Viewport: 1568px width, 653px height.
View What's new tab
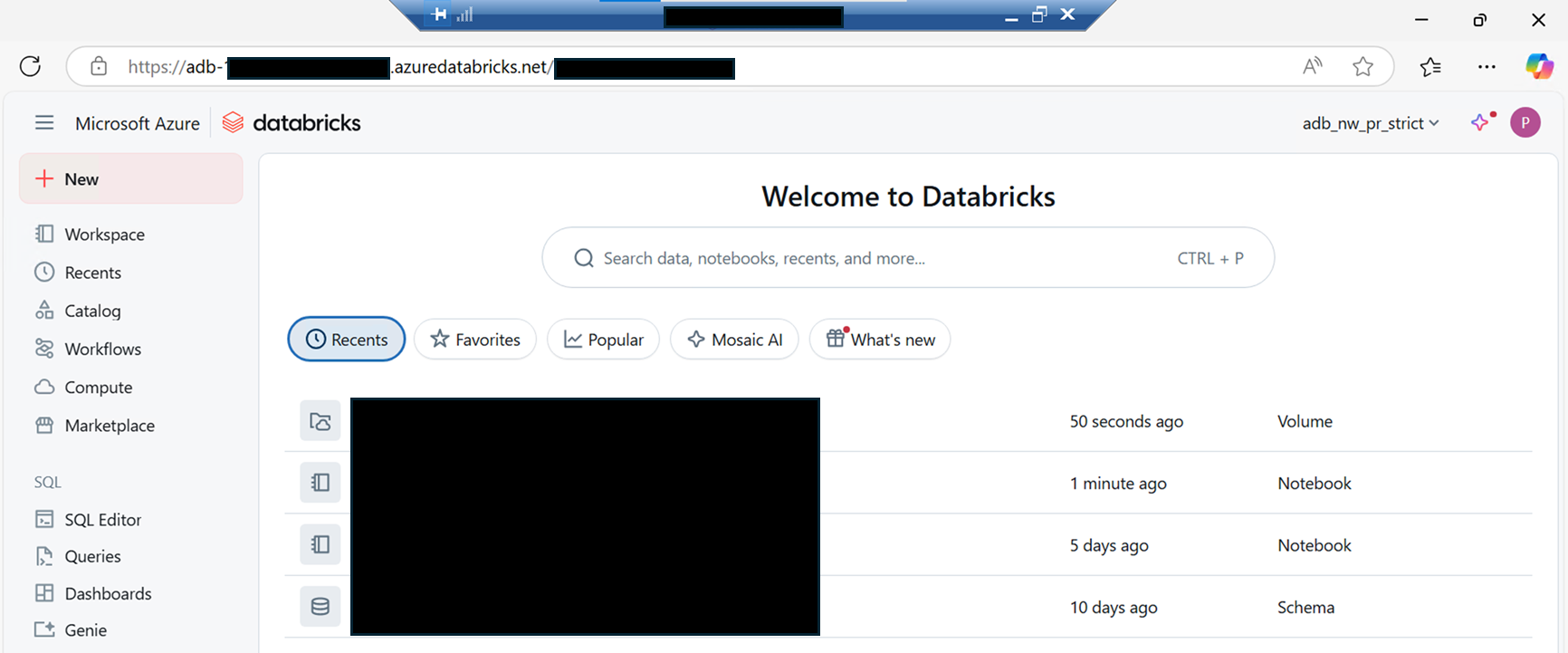click(880, 339)
